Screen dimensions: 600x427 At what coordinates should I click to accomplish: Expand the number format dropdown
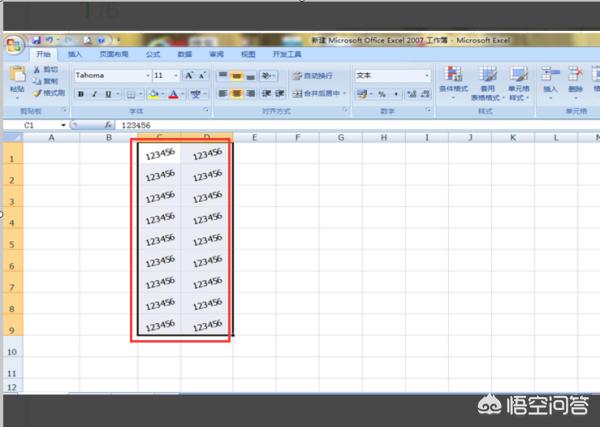click(x=427, y=76)
